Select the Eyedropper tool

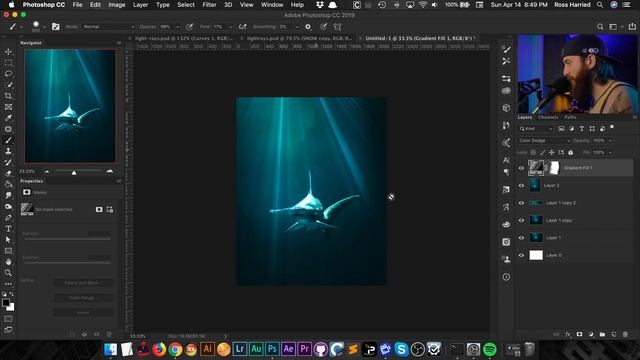[8, 118]
